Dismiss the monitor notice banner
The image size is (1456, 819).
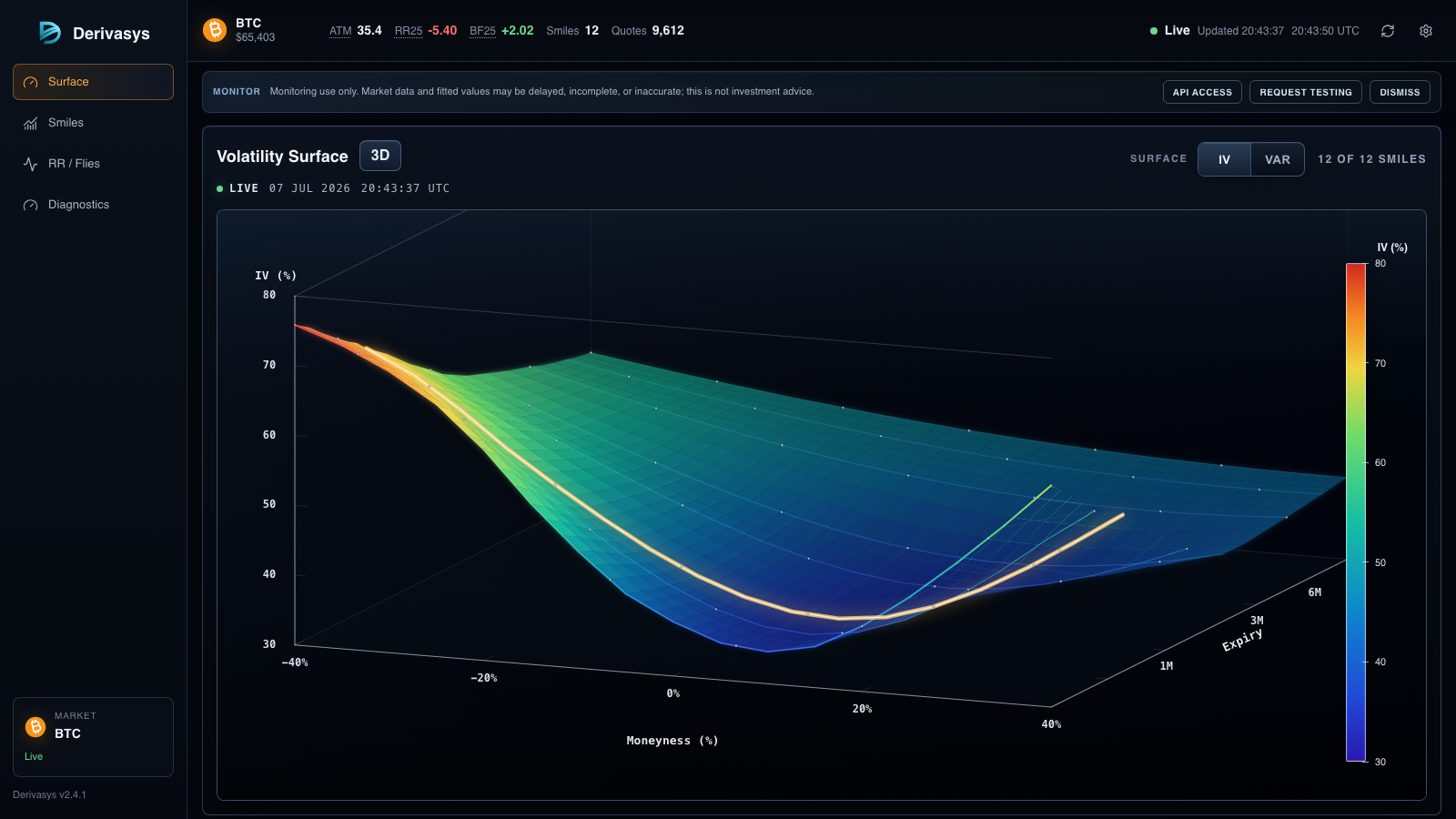[x=1400, y=92]
